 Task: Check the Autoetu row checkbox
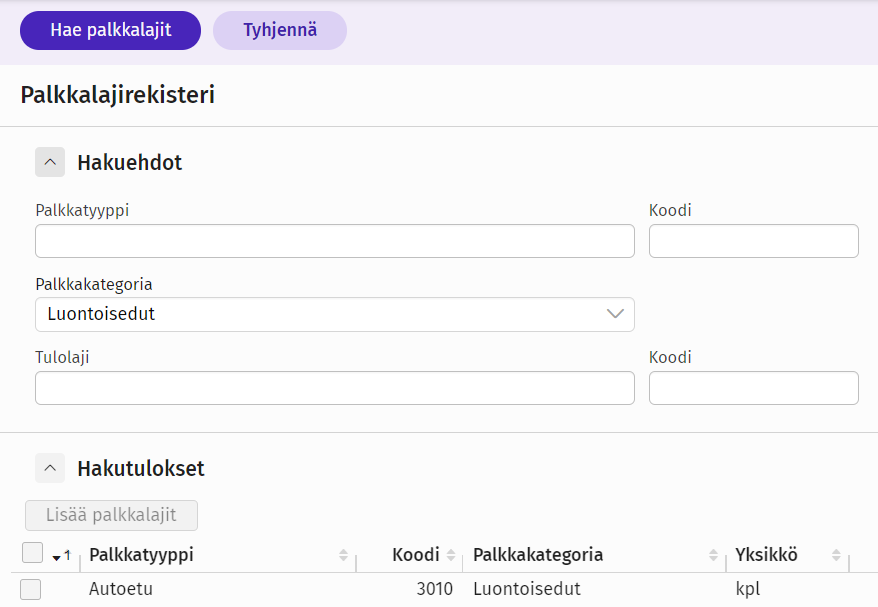pos(30,589)
